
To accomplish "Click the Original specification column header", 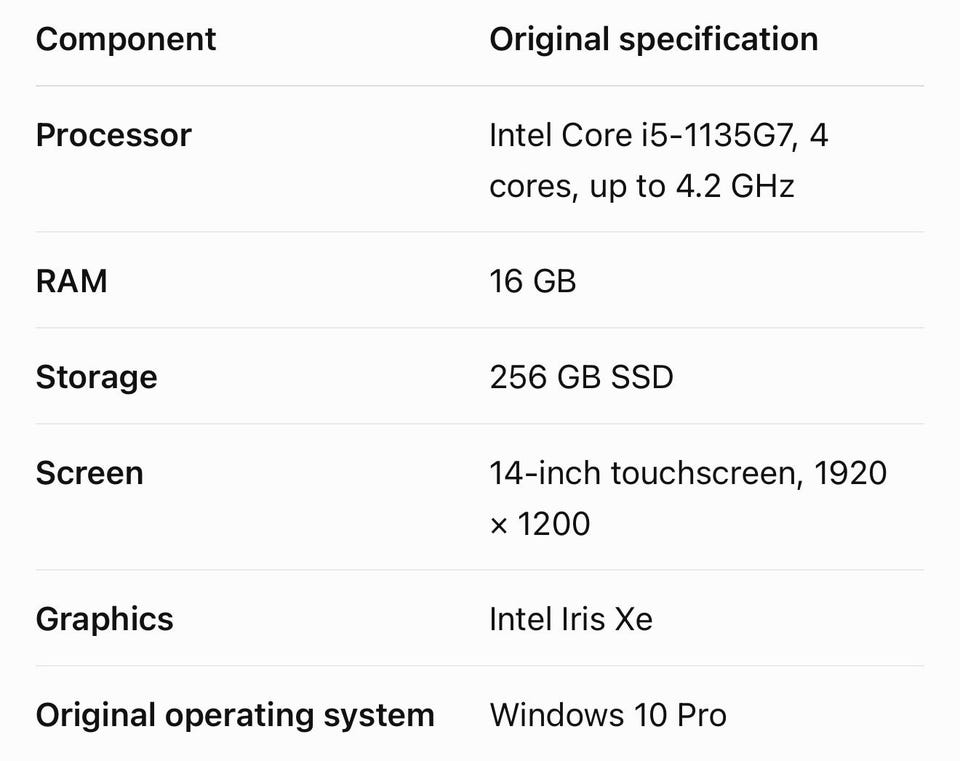I will 653,40.
